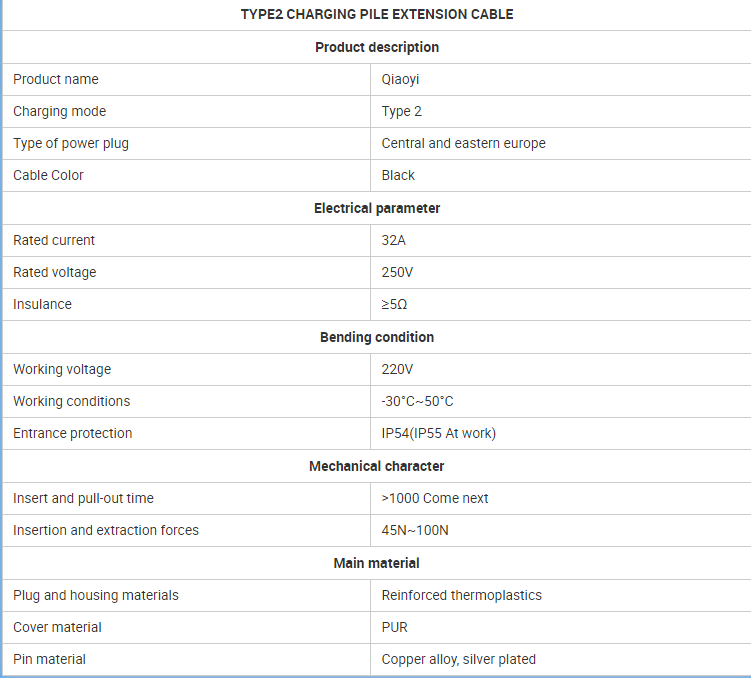
Task: Select the Mechanical character section header
Action: [376, 466]
